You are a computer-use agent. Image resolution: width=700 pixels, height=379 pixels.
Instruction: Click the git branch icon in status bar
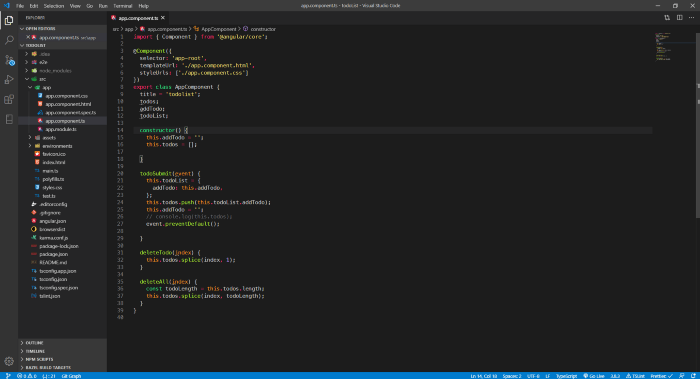pos(8,376)
